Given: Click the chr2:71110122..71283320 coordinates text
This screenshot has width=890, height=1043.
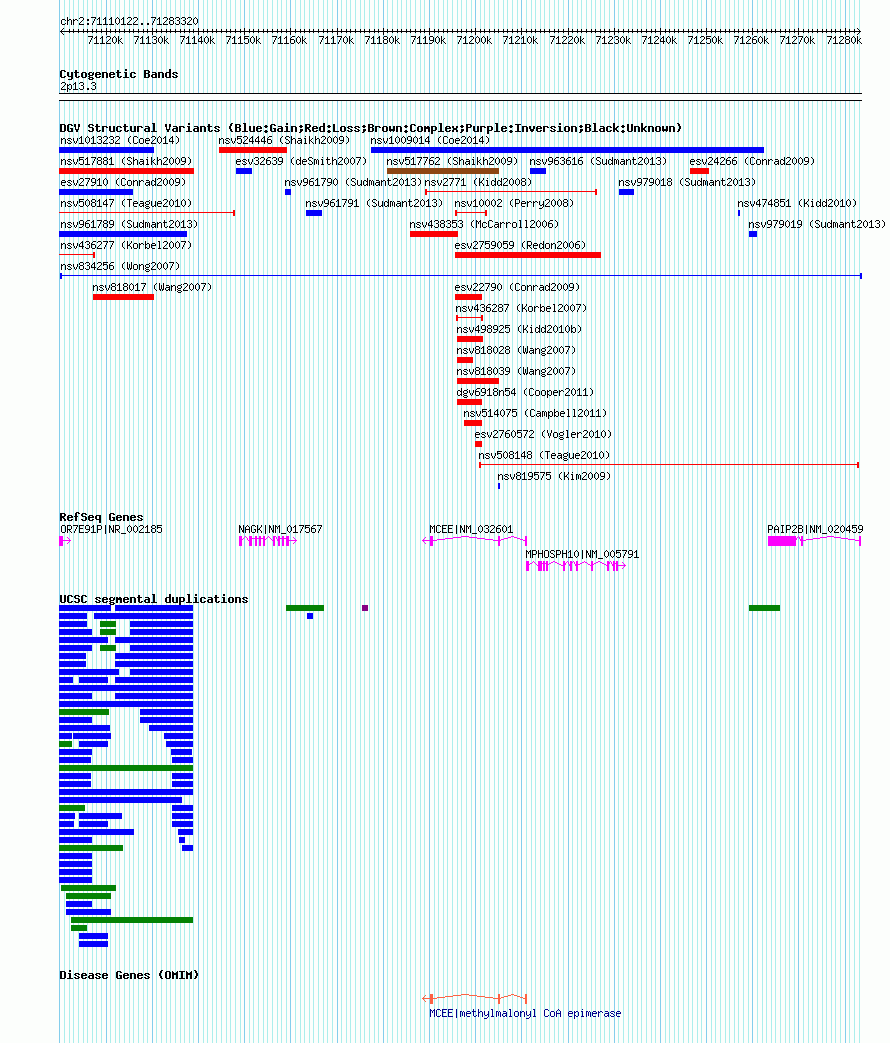Looking at the screenshot, I should coord(129,21).
